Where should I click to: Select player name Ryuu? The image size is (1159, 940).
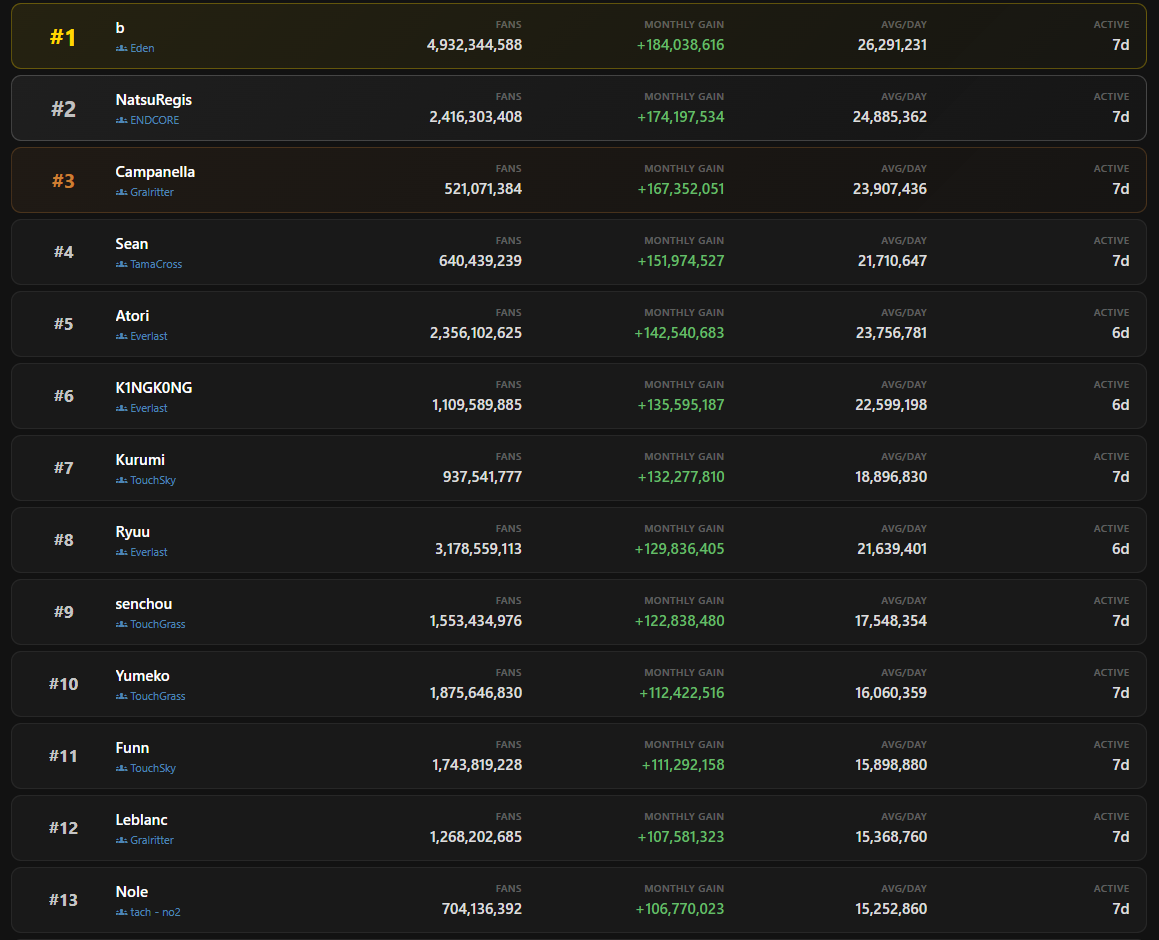pos(132,532)
